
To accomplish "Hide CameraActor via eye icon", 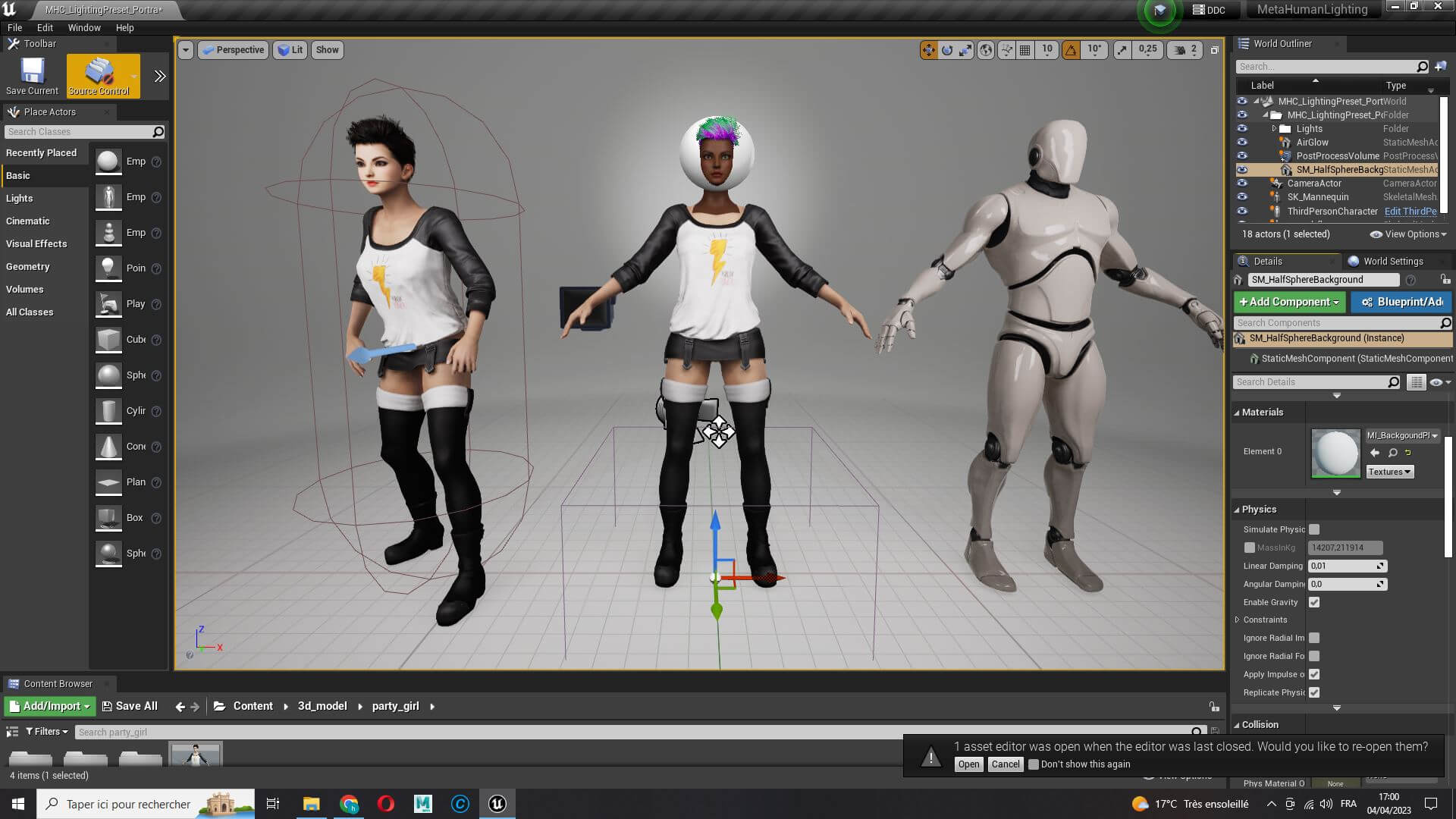I will click(1241, 184).
